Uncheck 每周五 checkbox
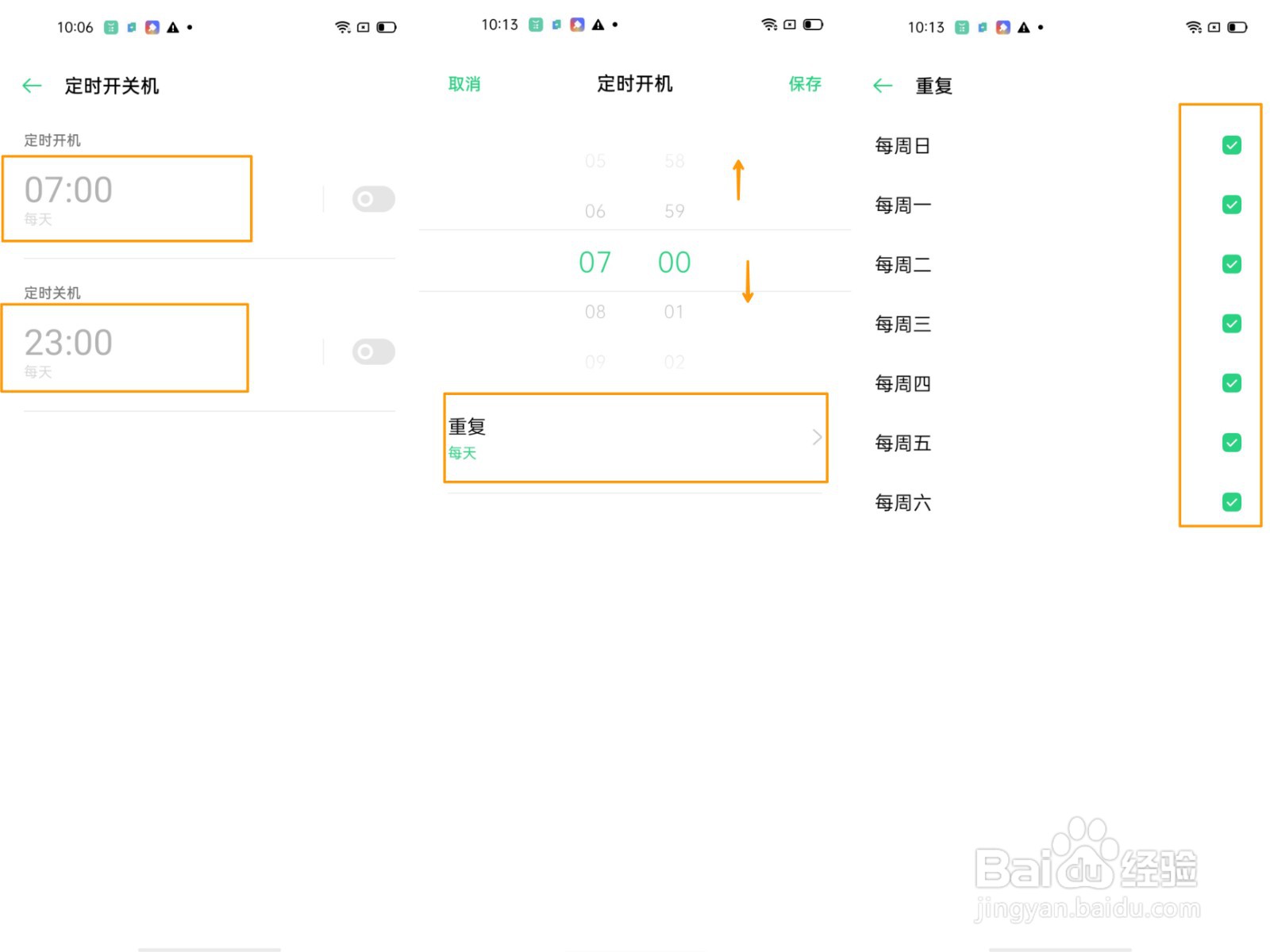 pos(1232,443)
